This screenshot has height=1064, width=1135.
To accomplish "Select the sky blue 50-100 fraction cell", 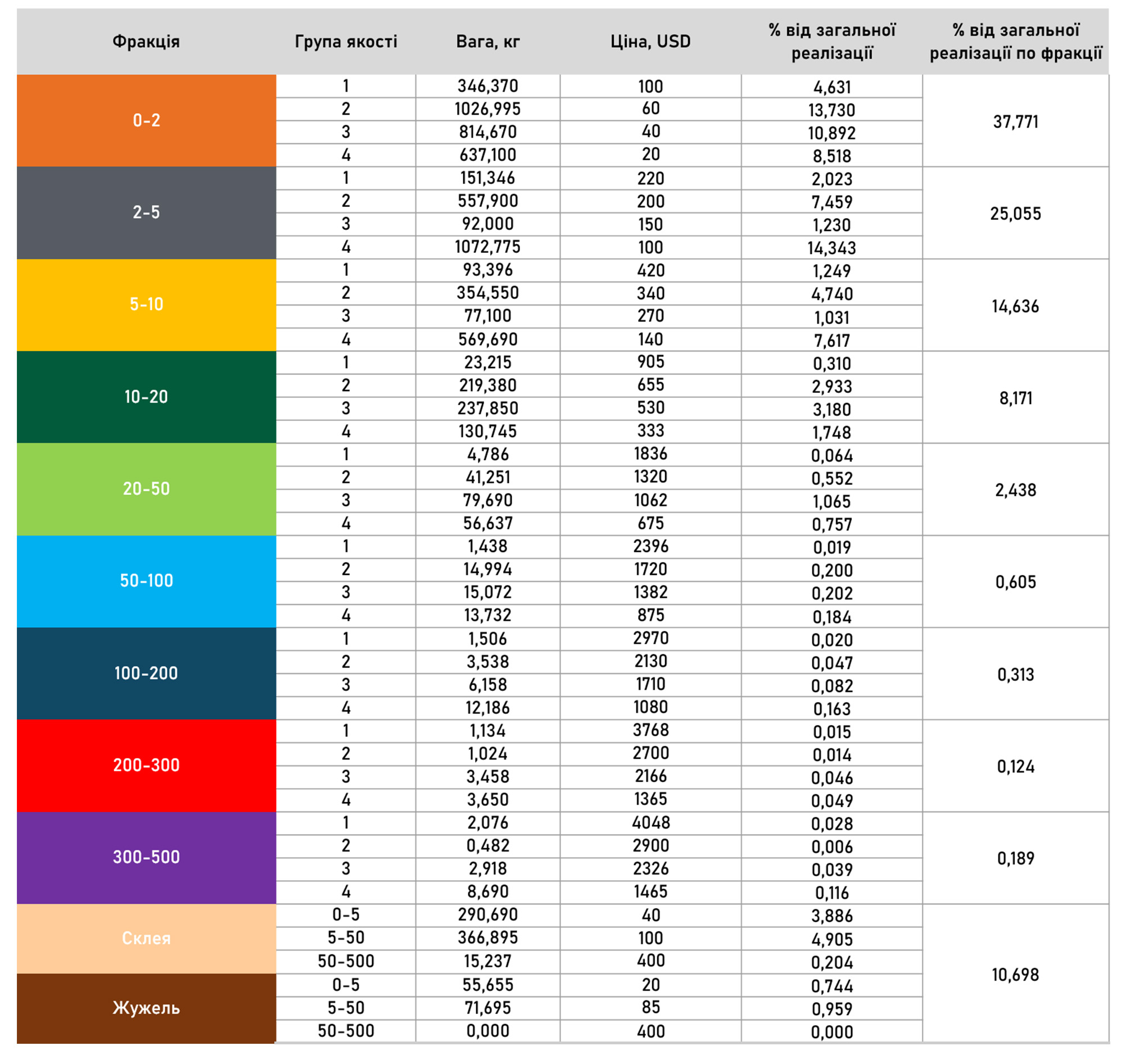I will tap(146, 581).
